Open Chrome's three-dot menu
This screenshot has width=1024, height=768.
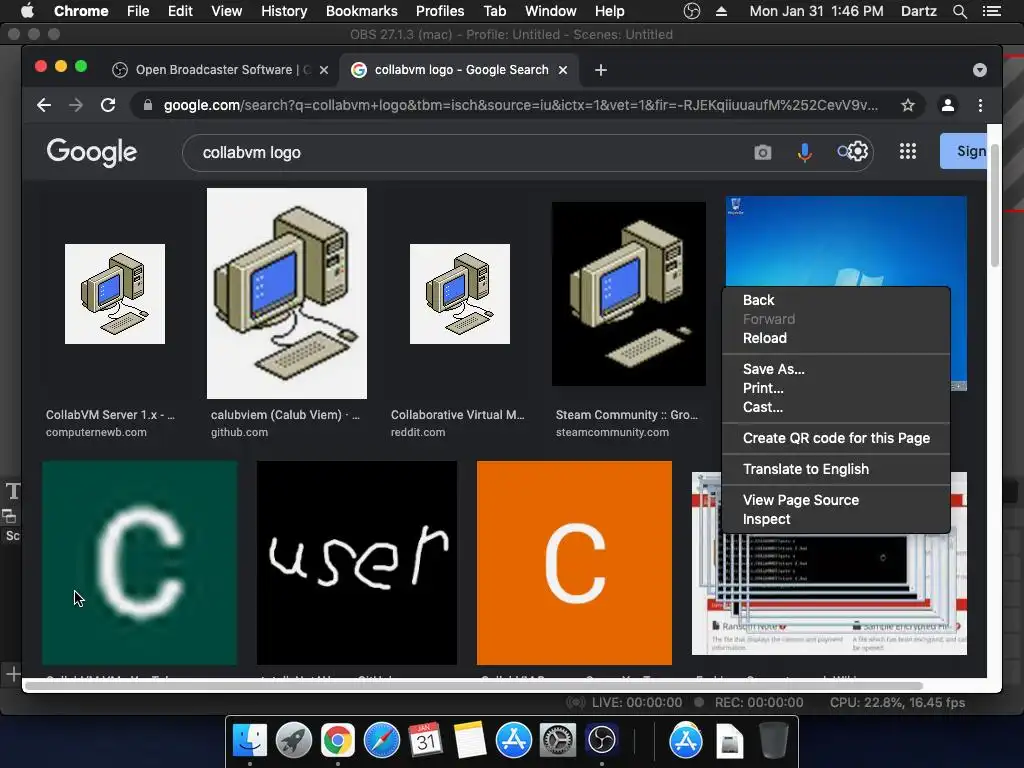point(980,105)
